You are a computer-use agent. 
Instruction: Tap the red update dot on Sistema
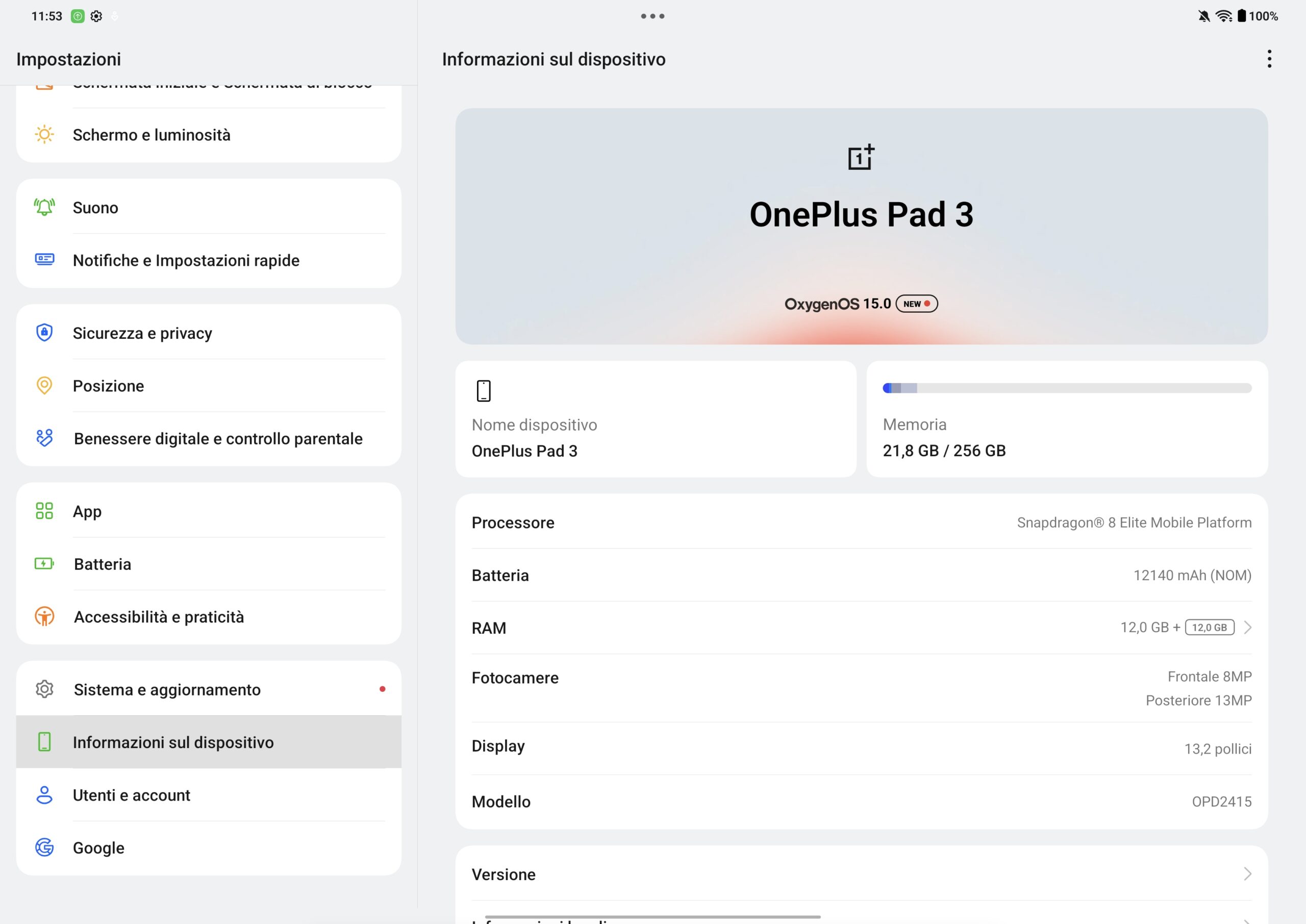click(382, 689)
